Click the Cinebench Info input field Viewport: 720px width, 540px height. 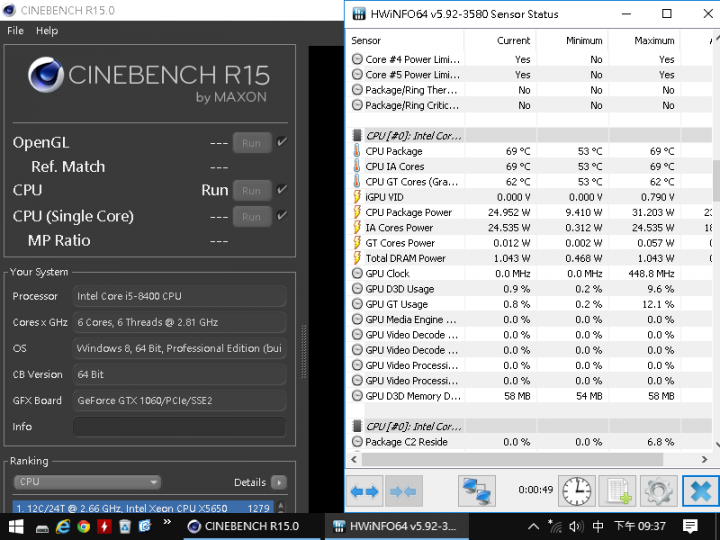180,427
